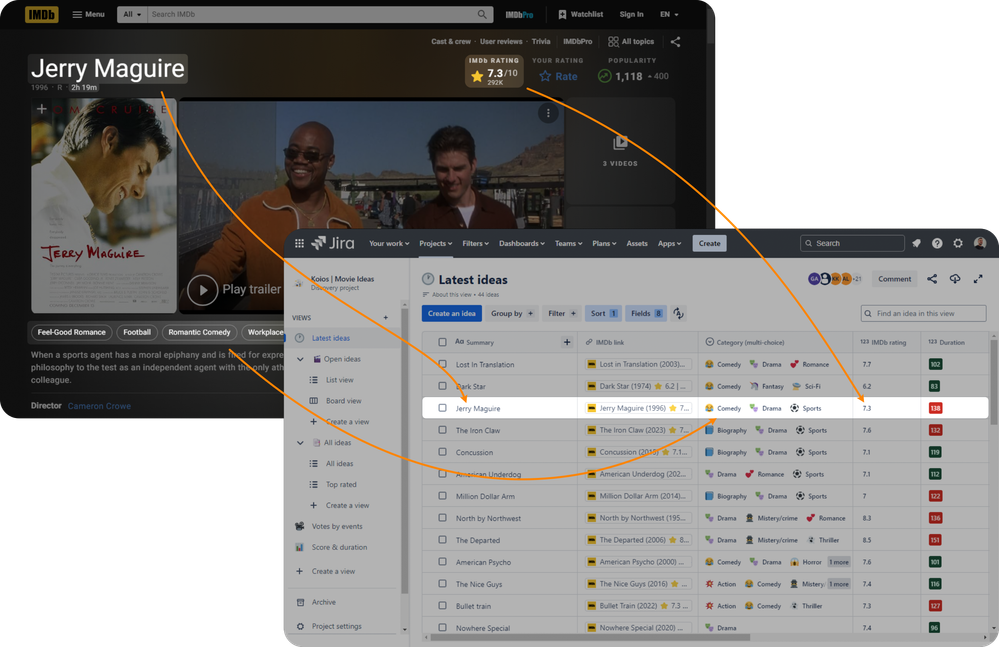Click the IMDb share icon
The width and height of the screenshot is (999, 647).
point(676,42)
